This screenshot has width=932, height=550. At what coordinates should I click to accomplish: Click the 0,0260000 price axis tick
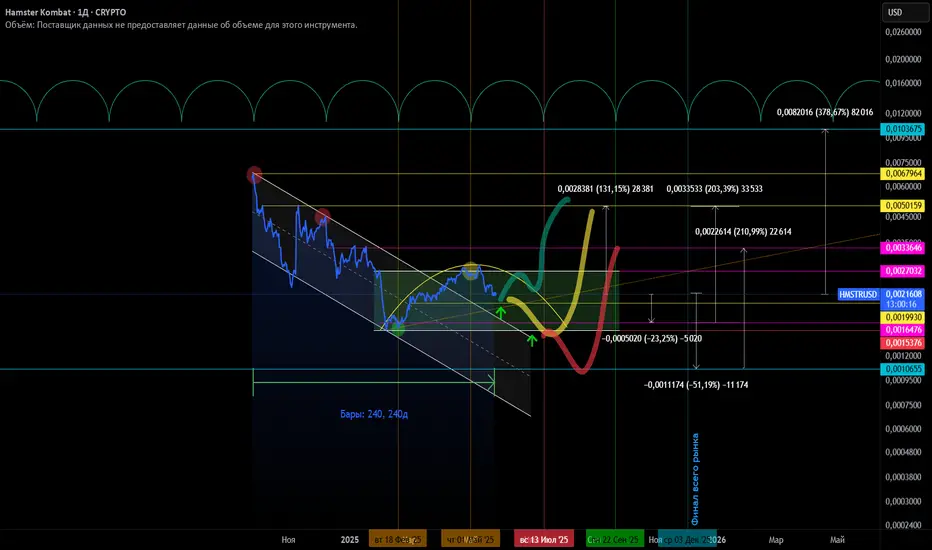pyautogui.click(x=903, y=32)
